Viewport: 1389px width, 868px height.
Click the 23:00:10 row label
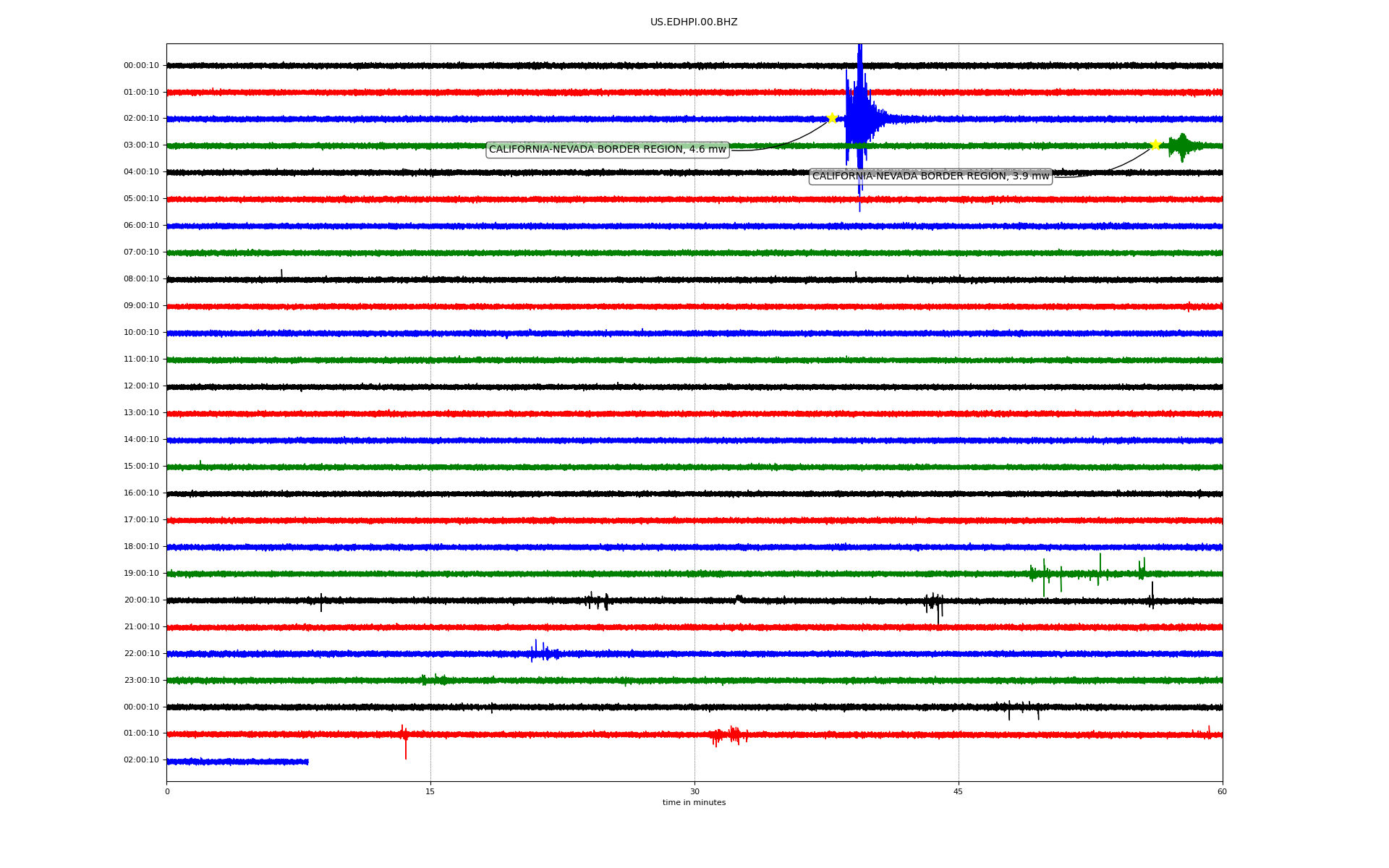tap(141, 681)
